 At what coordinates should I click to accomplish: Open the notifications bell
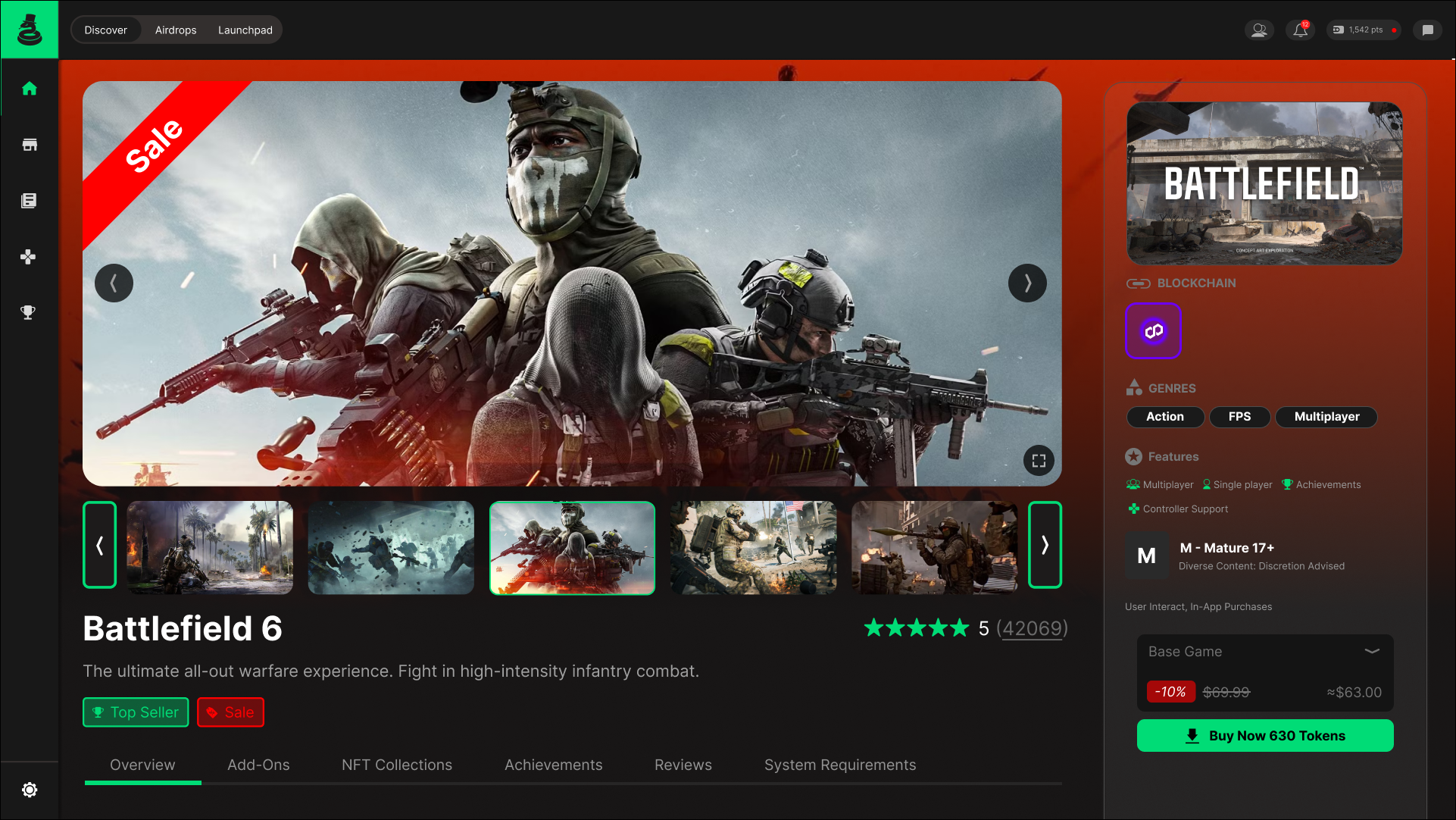coord(1300,30)
